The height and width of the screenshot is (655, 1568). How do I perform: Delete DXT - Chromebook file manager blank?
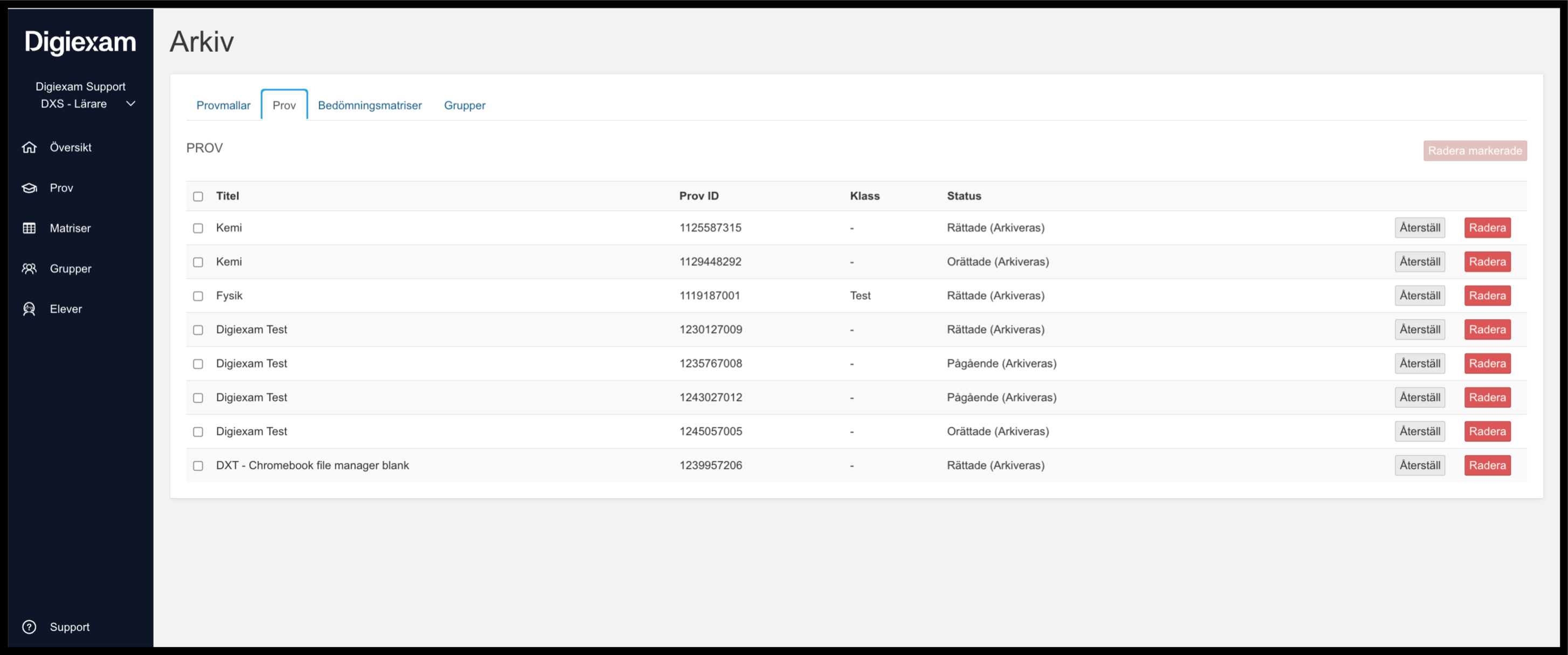(1487, 465)
